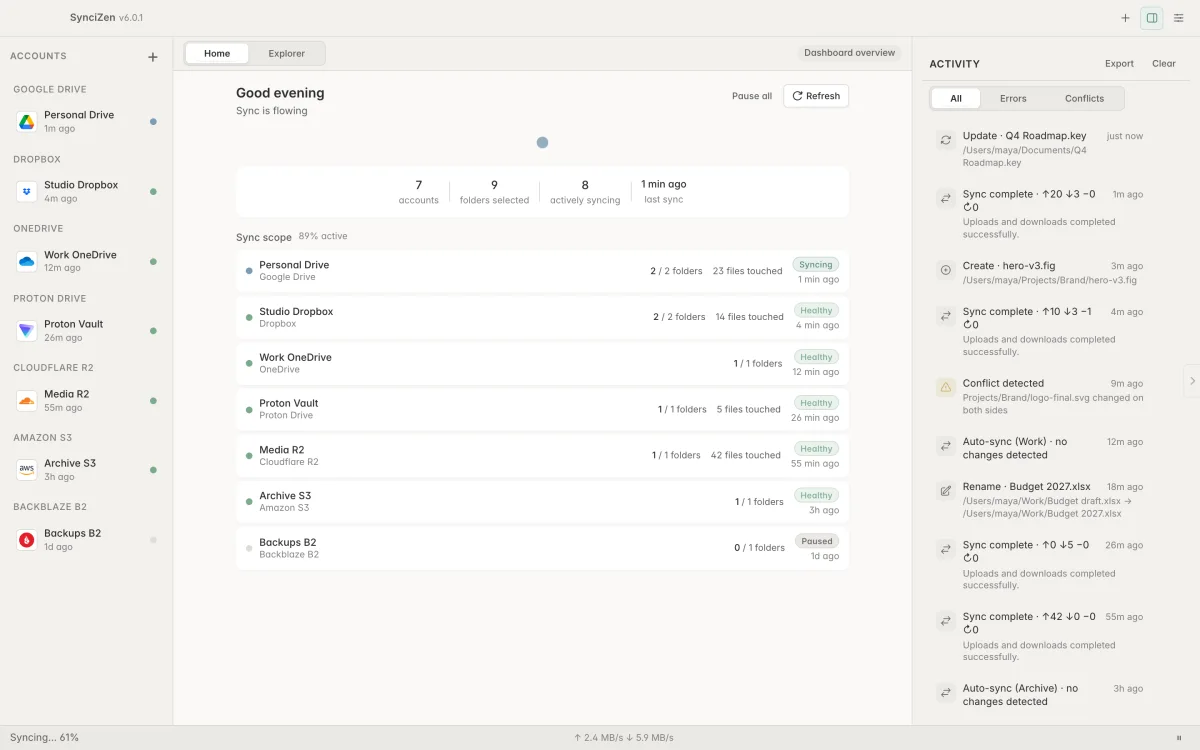Click the transfer speed readout in status bar
The width and height of the screenshot is (1200, 750).
click(x=624, y=738)
